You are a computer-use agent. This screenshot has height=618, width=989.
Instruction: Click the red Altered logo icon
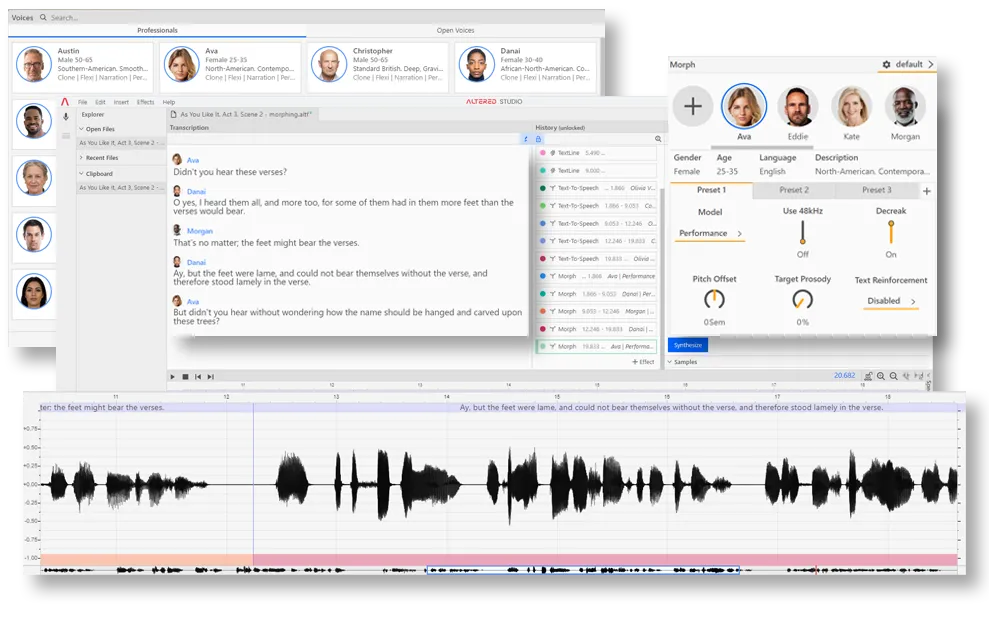coord(65,102)
